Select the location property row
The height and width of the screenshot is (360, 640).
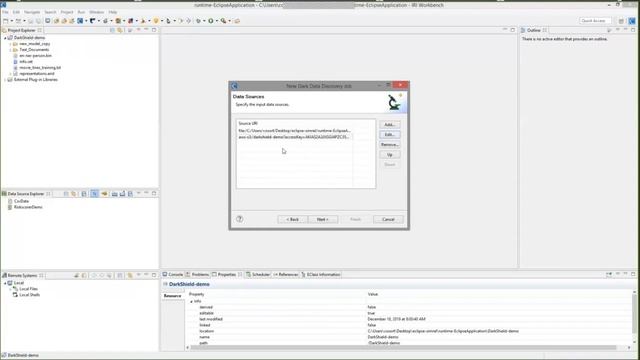[x=410, y=331]
